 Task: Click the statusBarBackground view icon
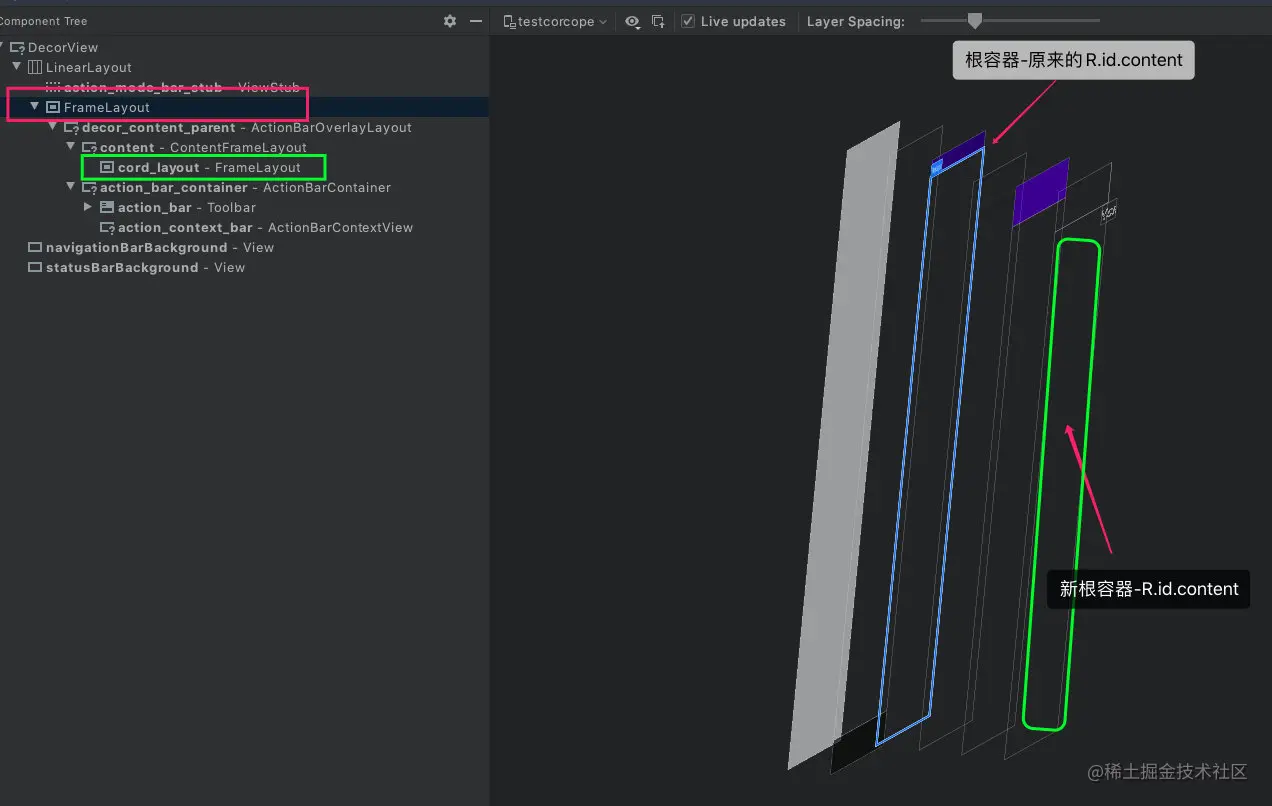[35, 267]
